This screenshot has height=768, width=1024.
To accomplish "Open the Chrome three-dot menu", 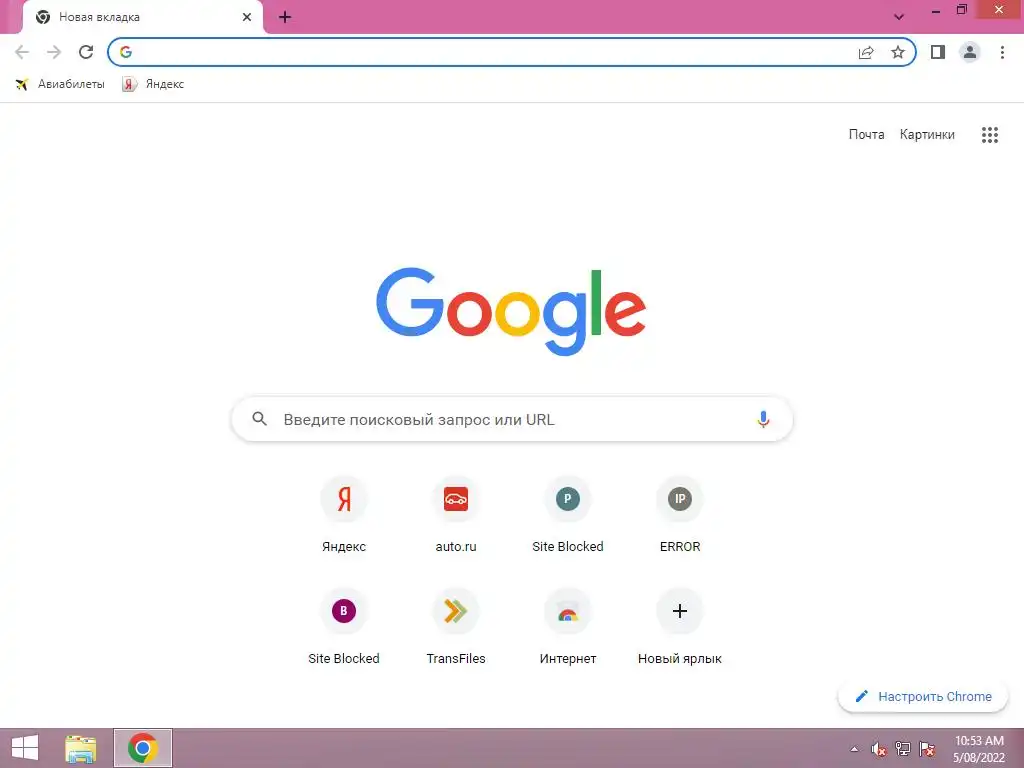I will pos(1002,52).
